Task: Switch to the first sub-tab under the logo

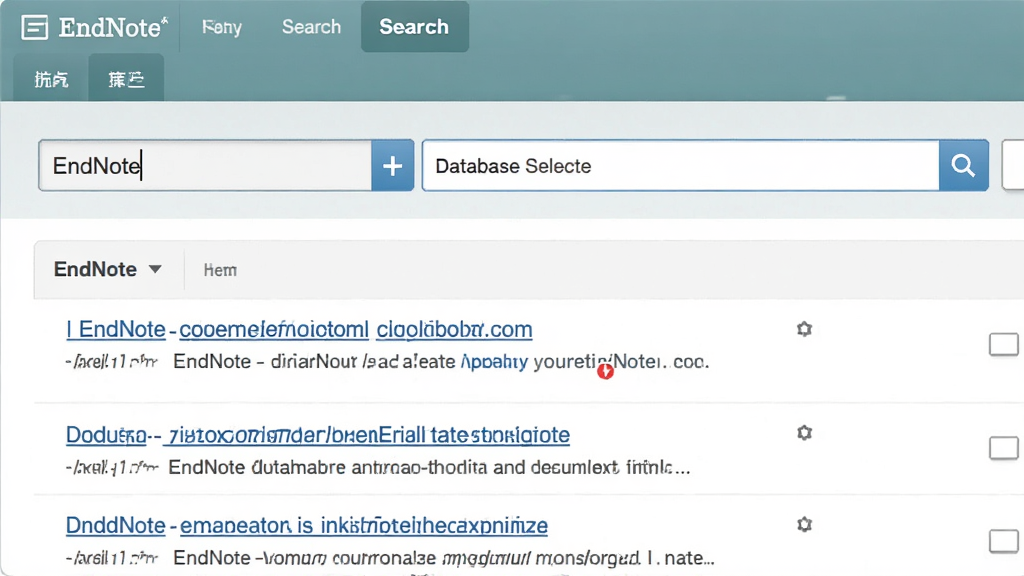Action: (x=52, y=79)
